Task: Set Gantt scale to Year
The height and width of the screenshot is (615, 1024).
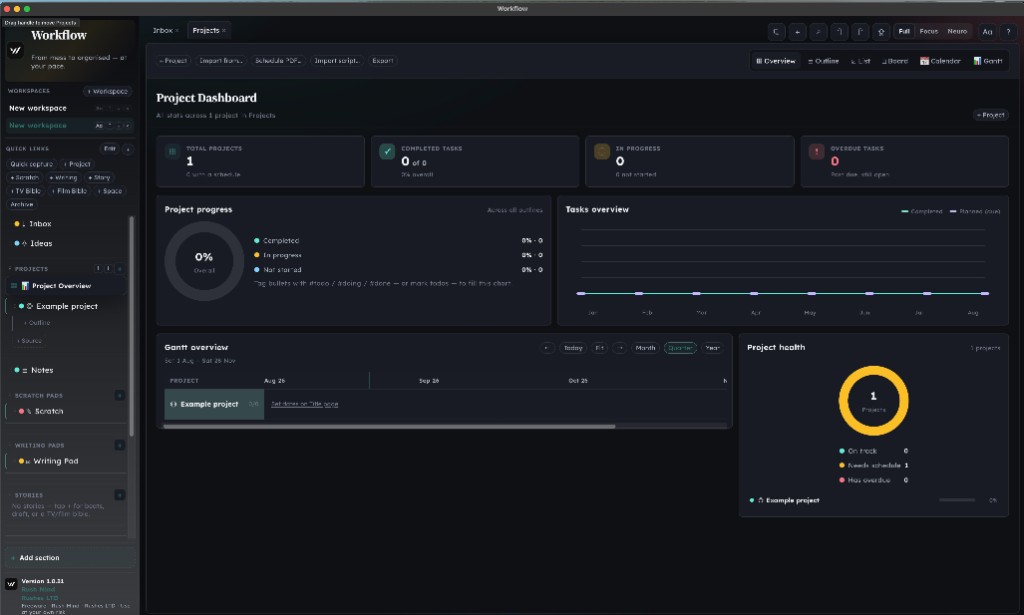Action: point(712,348)
